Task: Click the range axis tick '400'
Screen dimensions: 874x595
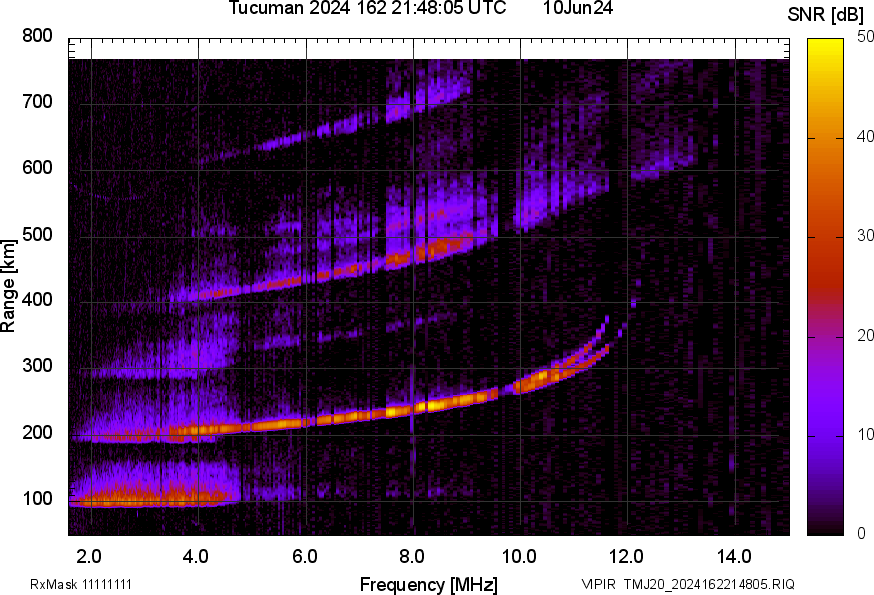Action: tap(37, 300)
